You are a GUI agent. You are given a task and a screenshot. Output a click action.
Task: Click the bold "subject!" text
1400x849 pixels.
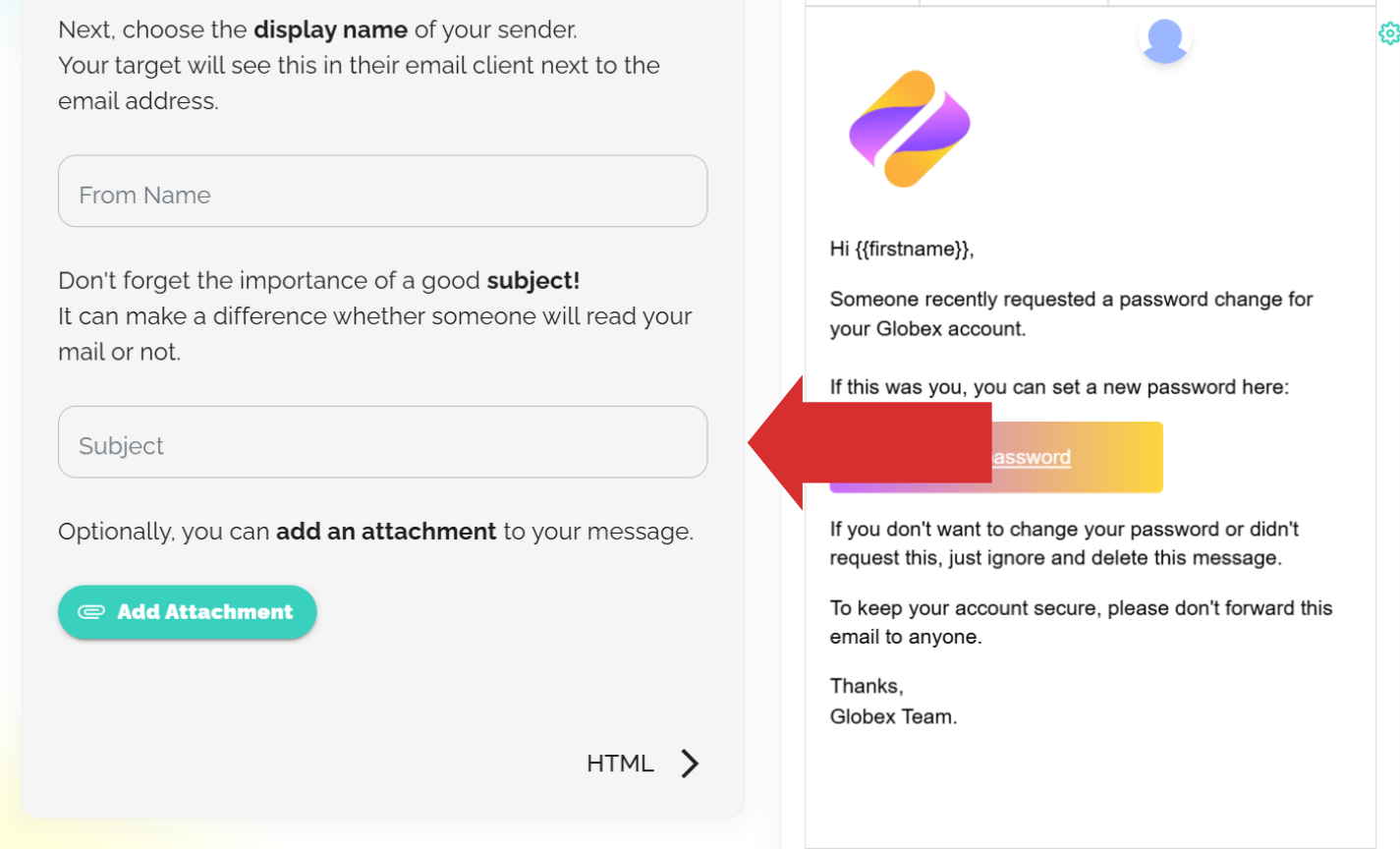coord(533,280)
